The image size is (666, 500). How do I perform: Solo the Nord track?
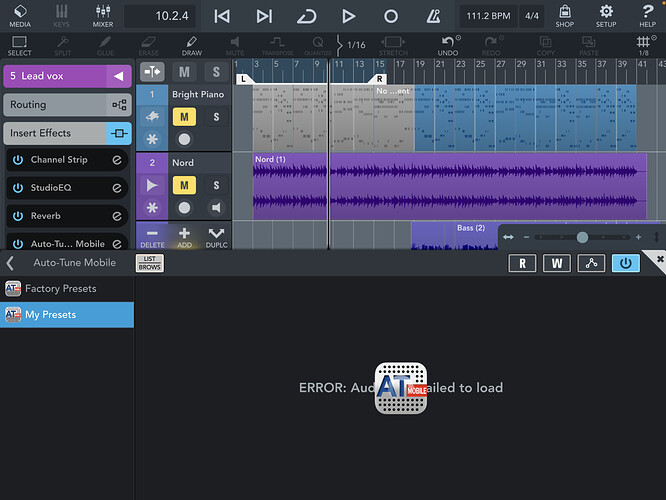coord(216,185)
